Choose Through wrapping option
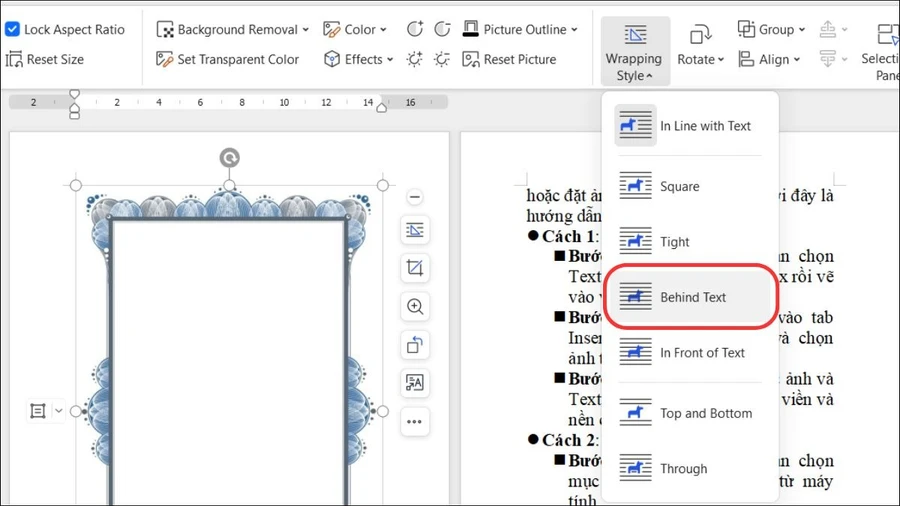The height and width of the screenshot is (506, 900). point(690,469)
